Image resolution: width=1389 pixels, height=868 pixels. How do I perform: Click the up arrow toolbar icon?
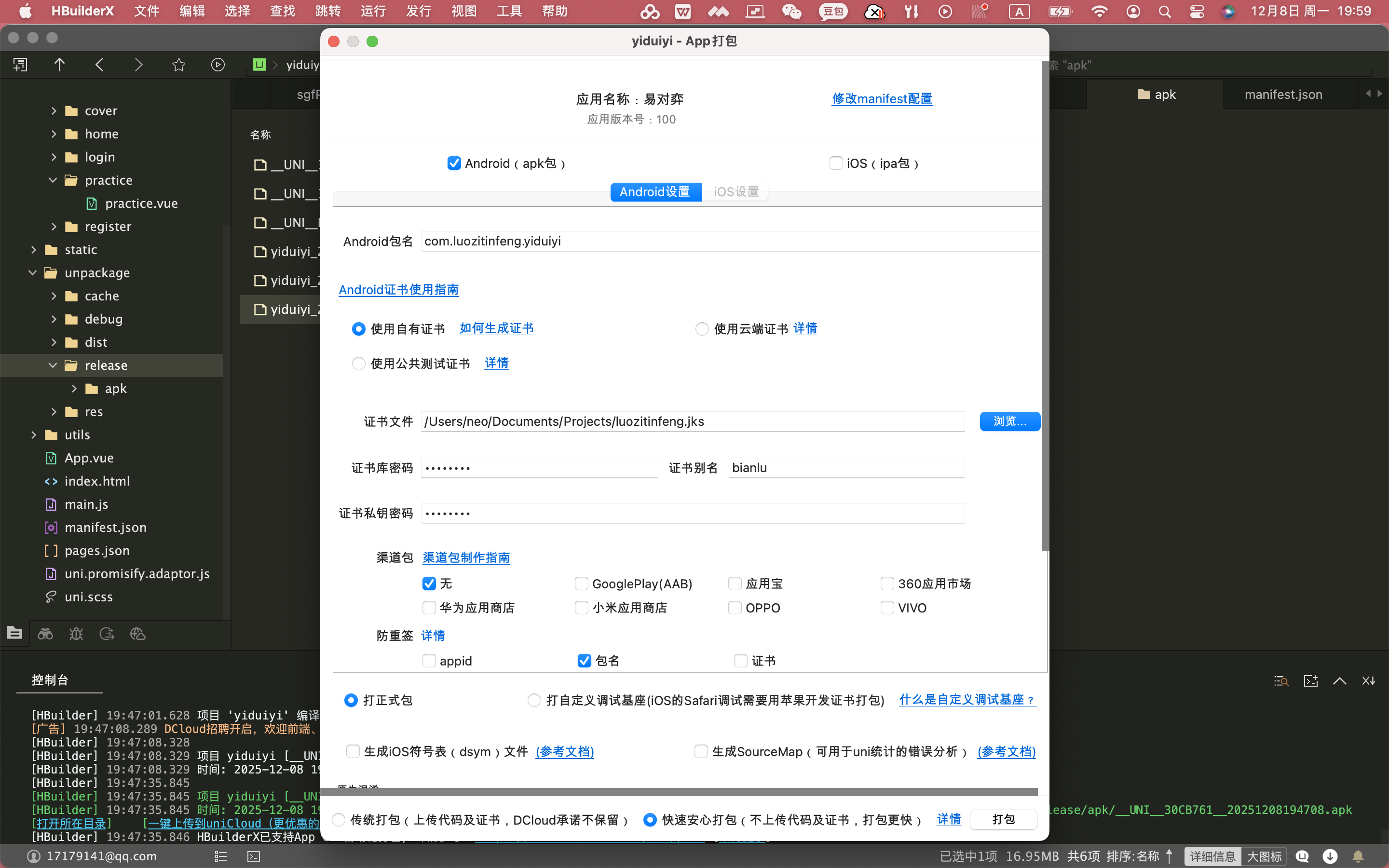59,65
